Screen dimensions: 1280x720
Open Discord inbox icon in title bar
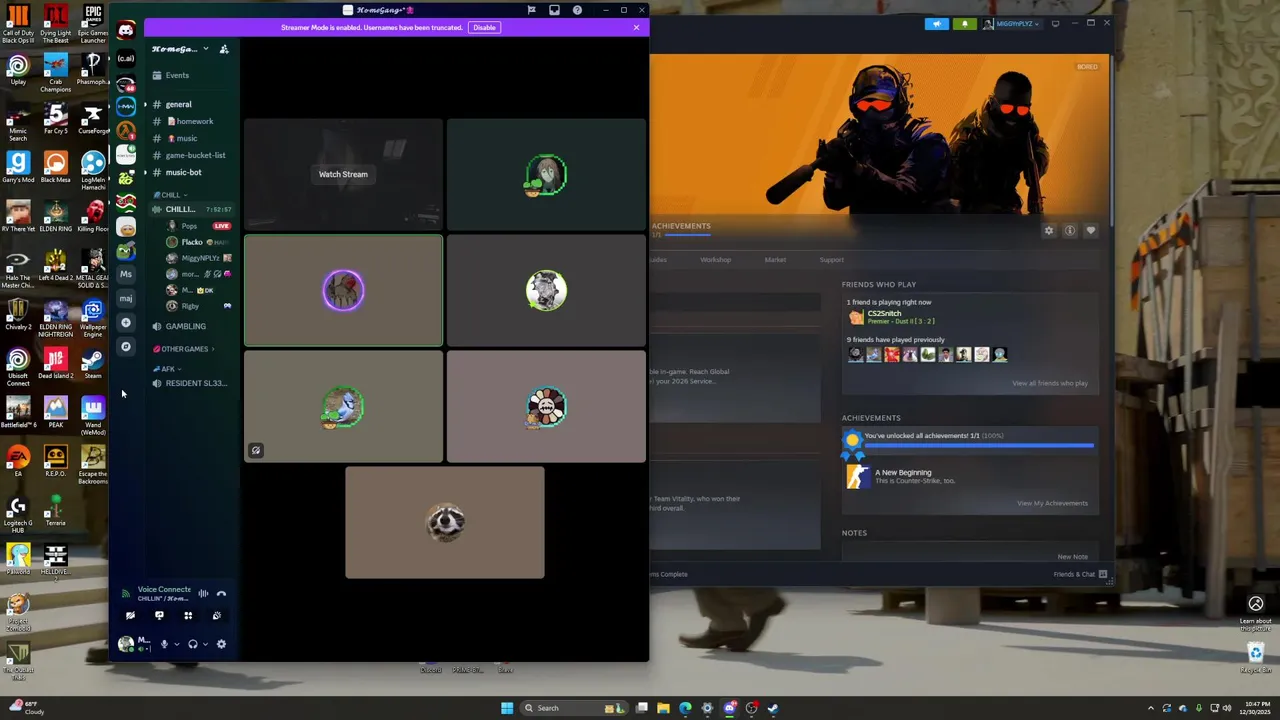[554, 10]
